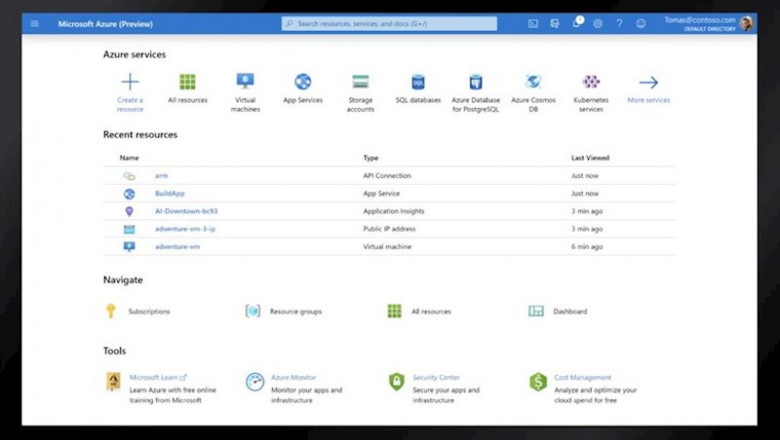Screen dimensions: 780x440
Task: Open the Cost Management link
Action: (x=583, y=377)
